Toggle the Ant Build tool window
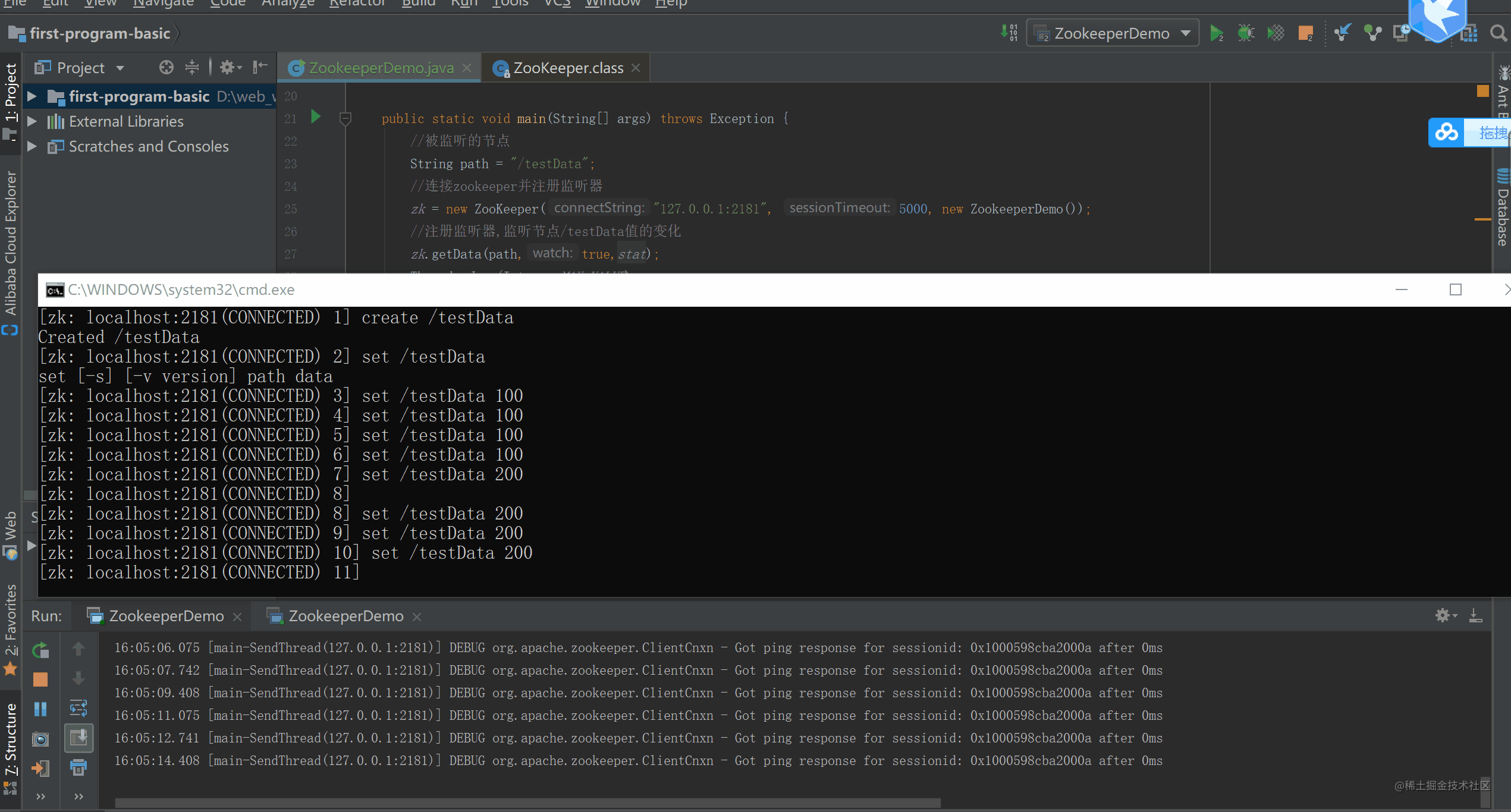 pyautogui.click(x=1503, y=92)
